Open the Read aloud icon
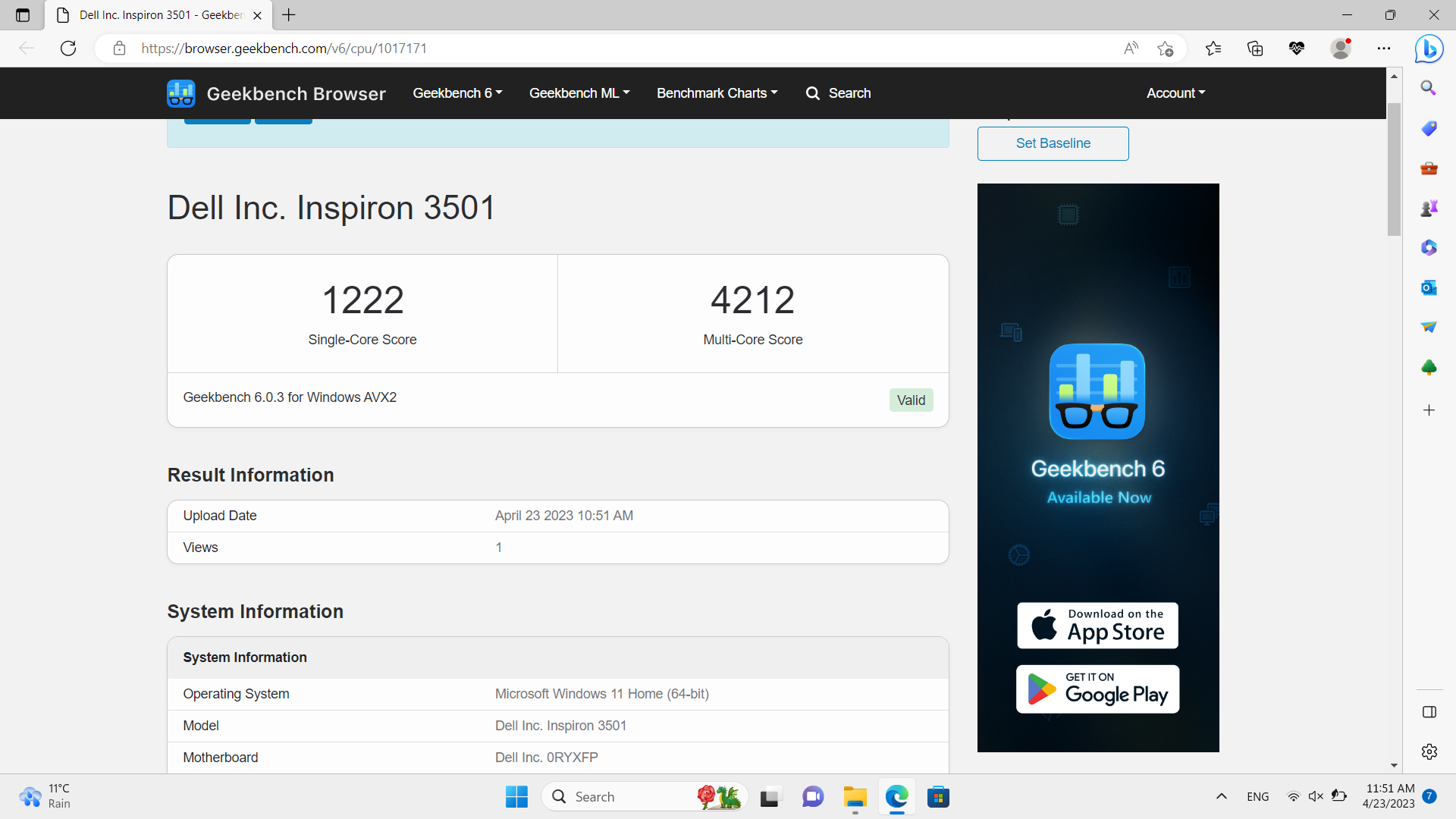This screenshot has width=1456, height=819. [1131, 49]
